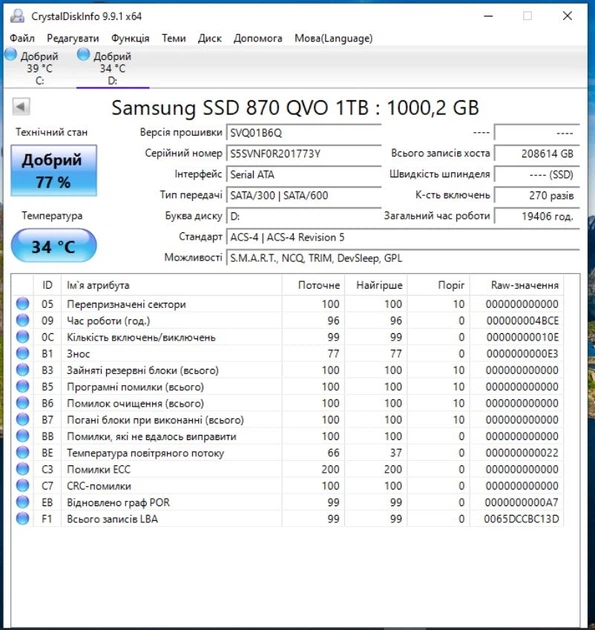Click the transfer mode field SATA/300 | SATA/600

coord(304,195)
